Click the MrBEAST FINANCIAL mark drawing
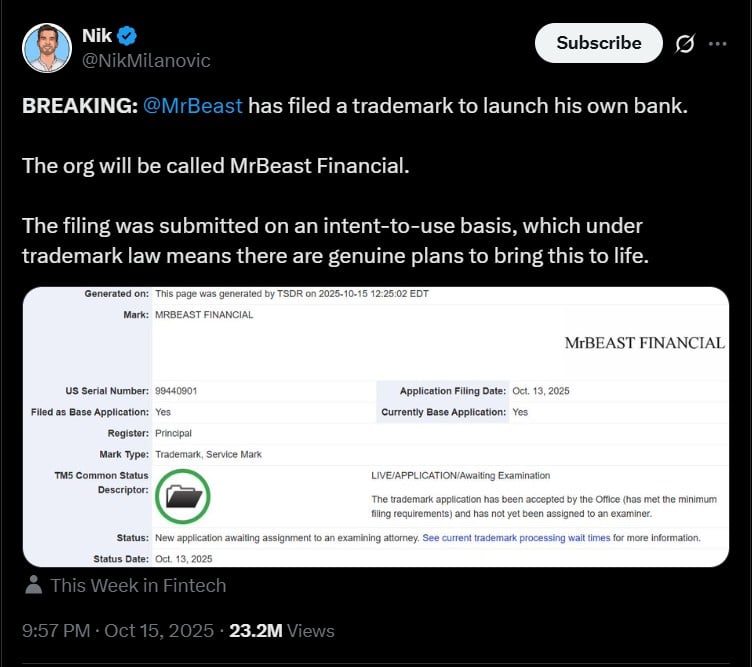This screenshot has width=752, height=667. pyautogui.click(x=644, y=342)
